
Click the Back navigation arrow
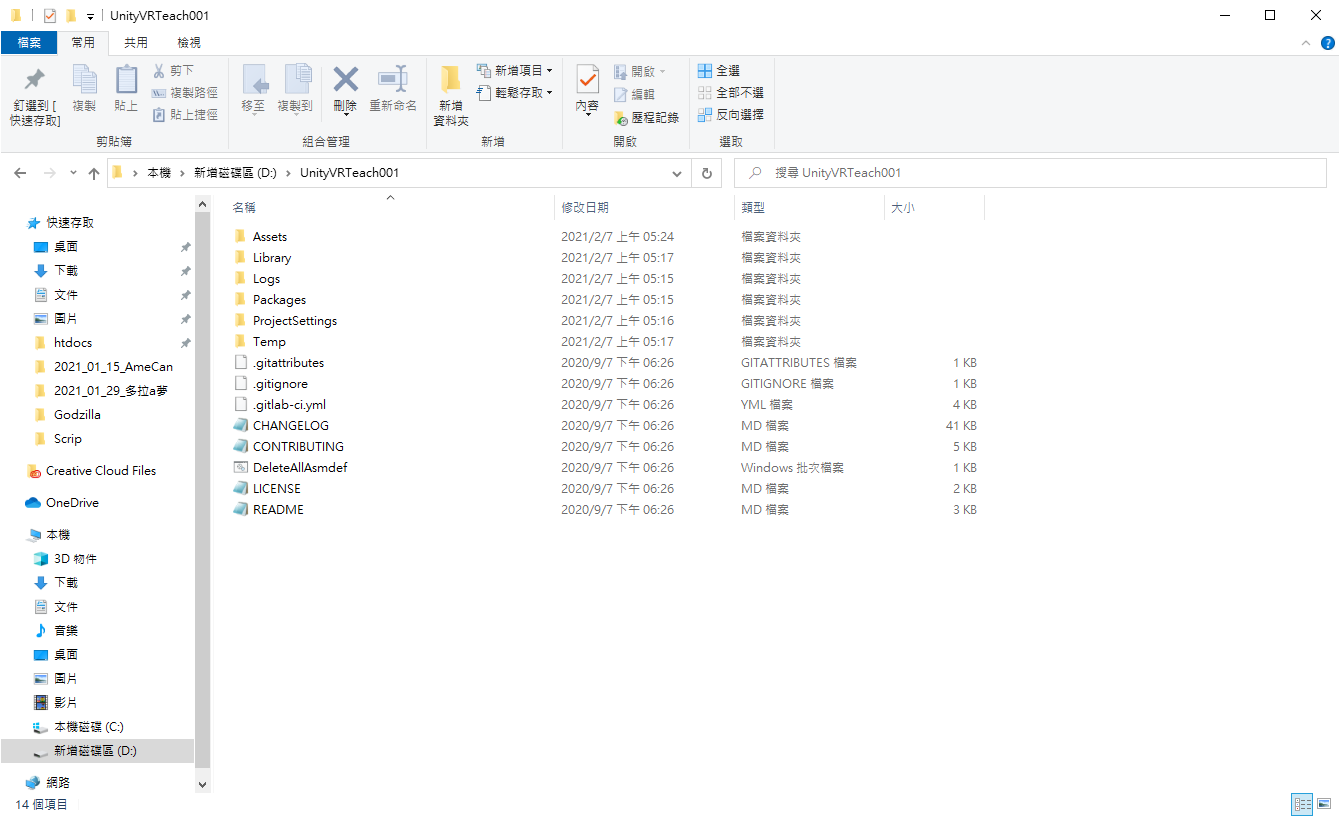click(20, 173)
